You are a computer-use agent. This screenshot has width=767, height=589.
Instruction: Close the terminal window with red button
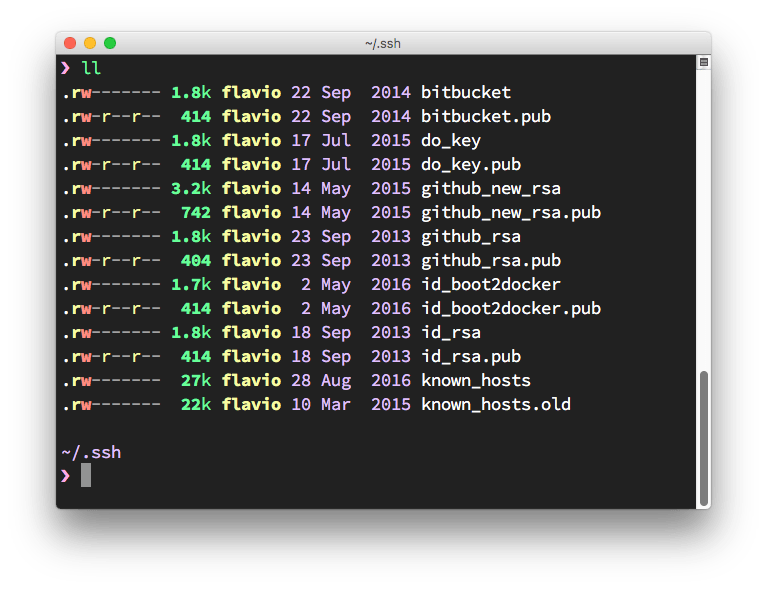(x=70, y=43)
